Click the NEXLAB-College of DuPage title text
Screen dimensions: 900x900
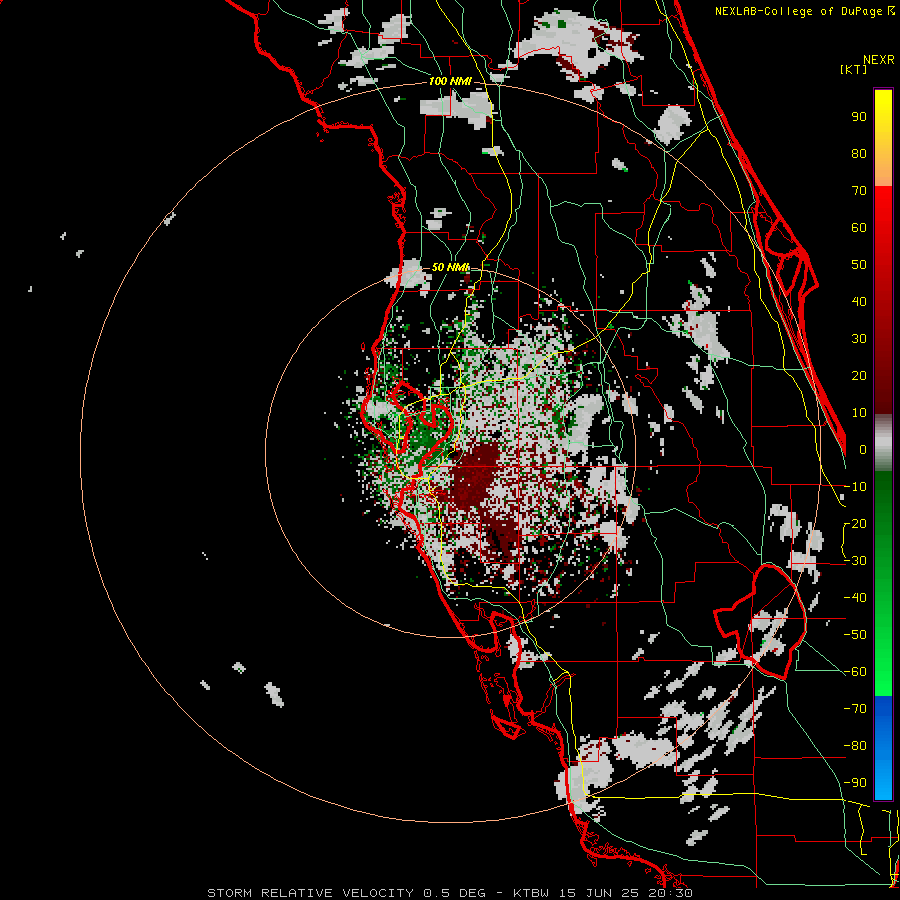[x=798, y=11]
